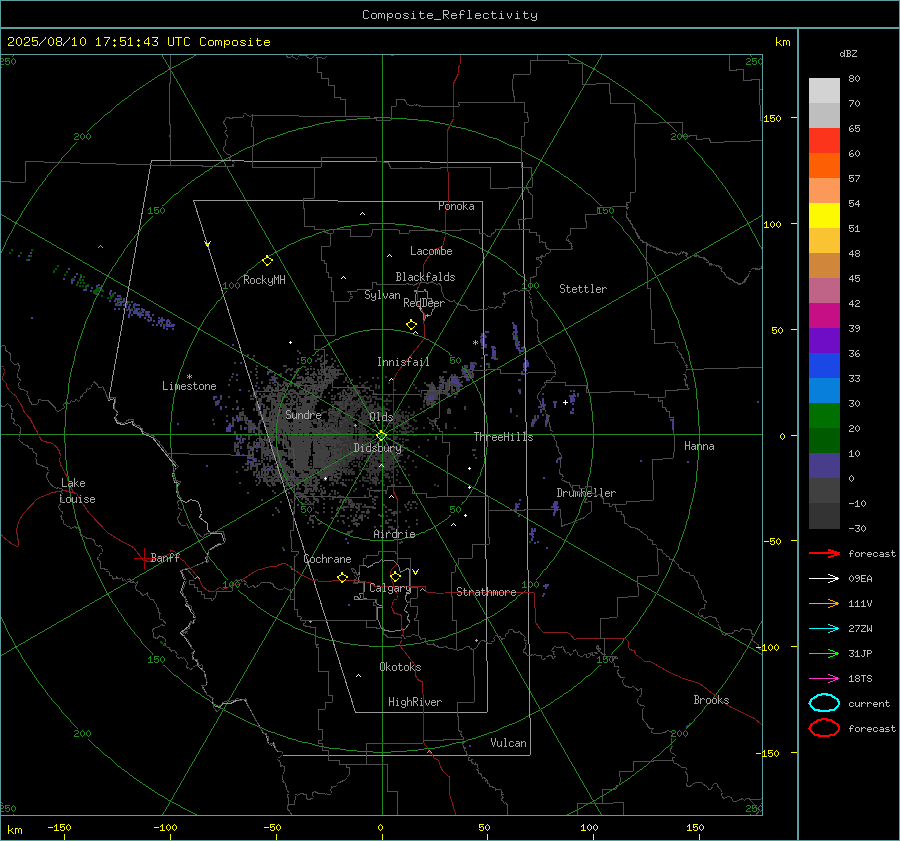The width and height of the screenshot is (900, 841).
Task: Select the Innisfail map label
Action: (x=403, y=362)
